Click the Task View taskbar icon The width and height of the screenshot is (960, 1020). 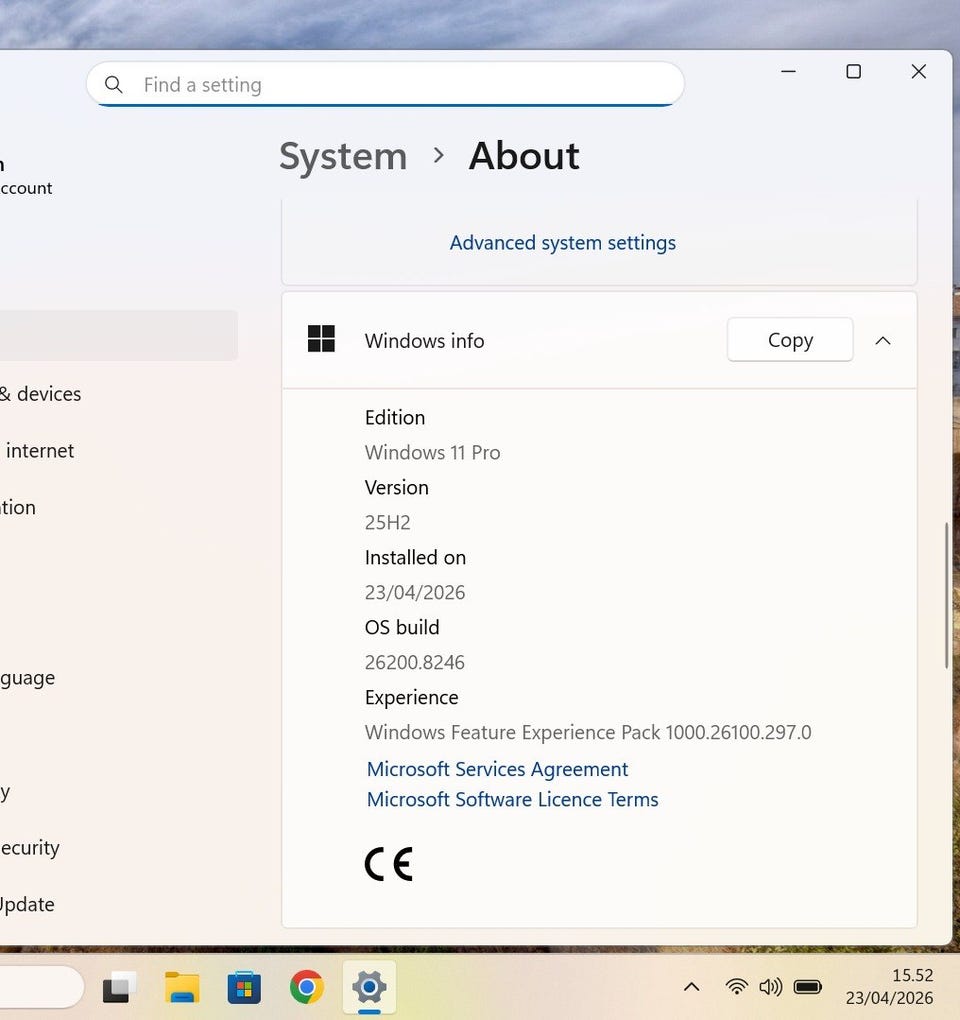point(120,988)
